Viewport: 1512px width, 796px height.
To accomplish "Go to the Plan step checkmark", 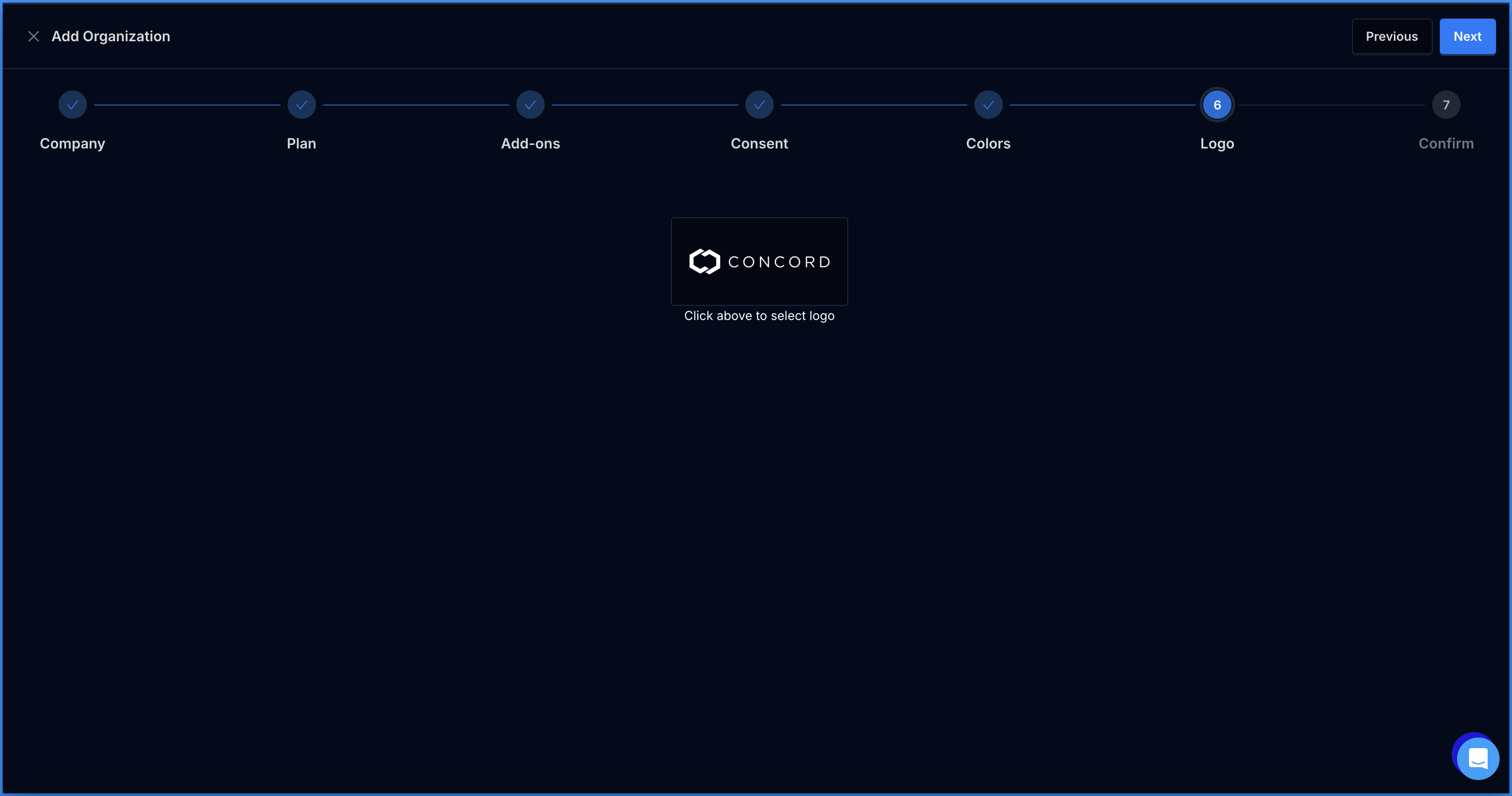I will pyautogui.click(x=302, y=105).
